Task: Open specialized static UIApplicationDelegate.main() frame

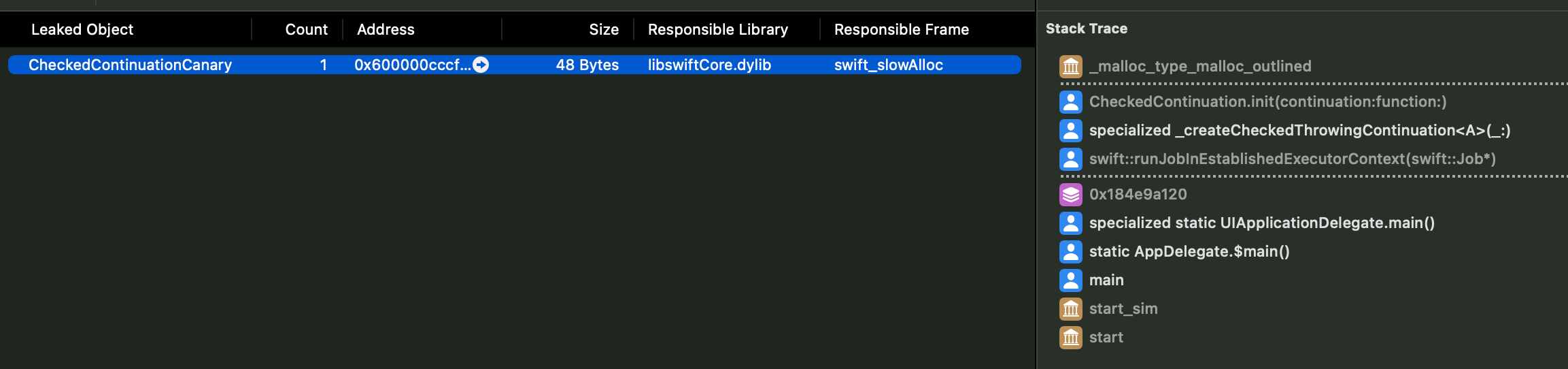Action: point(1262,223)
